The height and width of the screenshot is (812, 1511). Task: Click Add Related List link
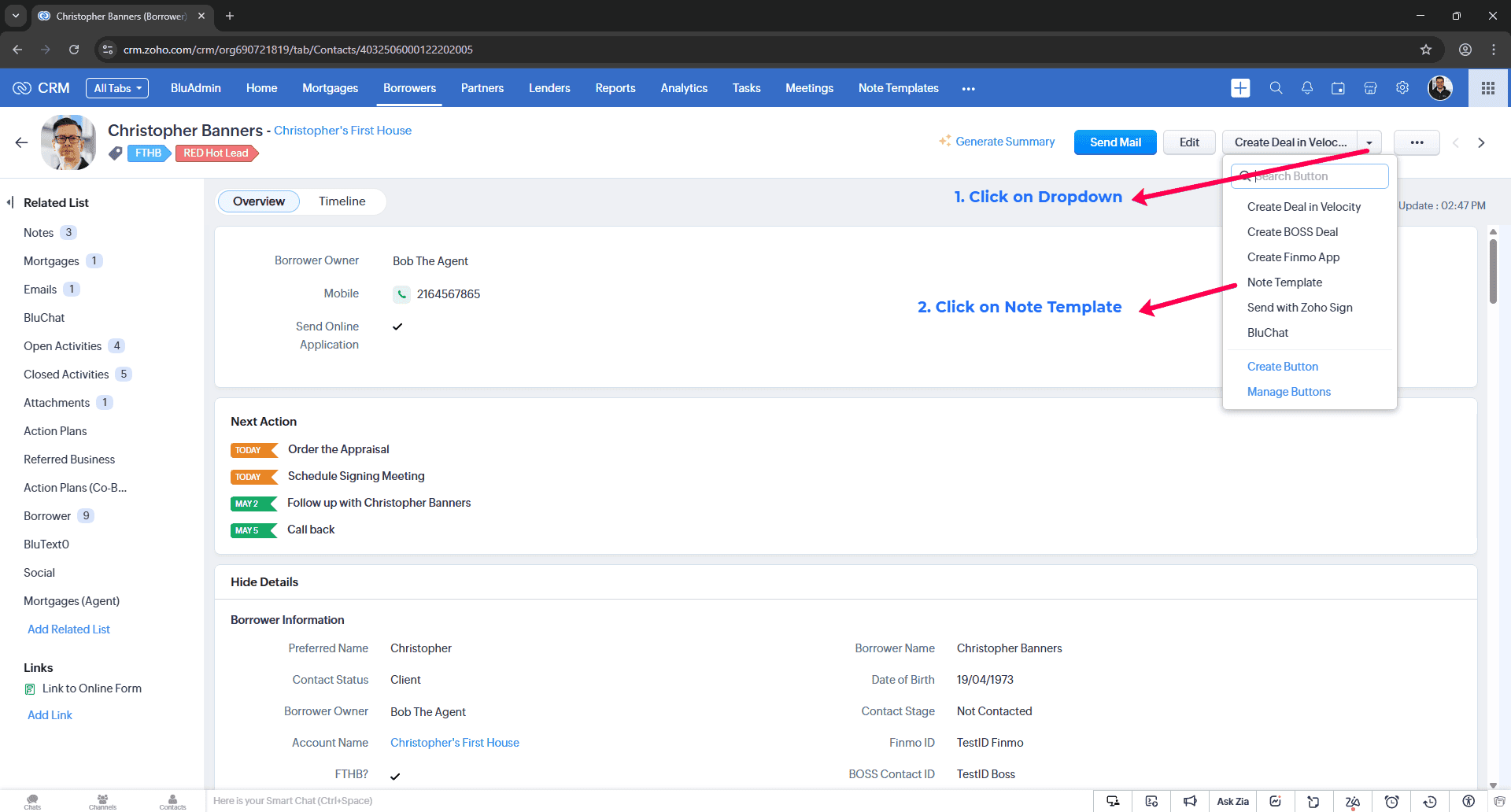point(68,629)
